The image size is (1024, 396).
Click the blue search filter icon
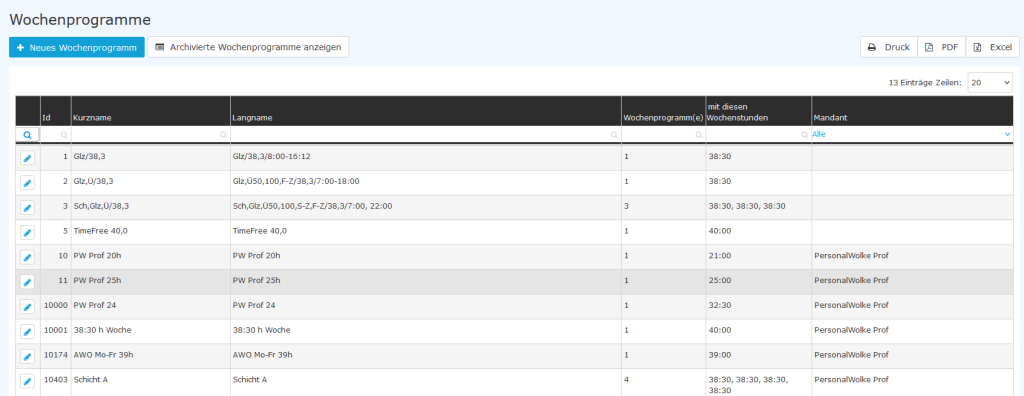[x=27, y=134]
